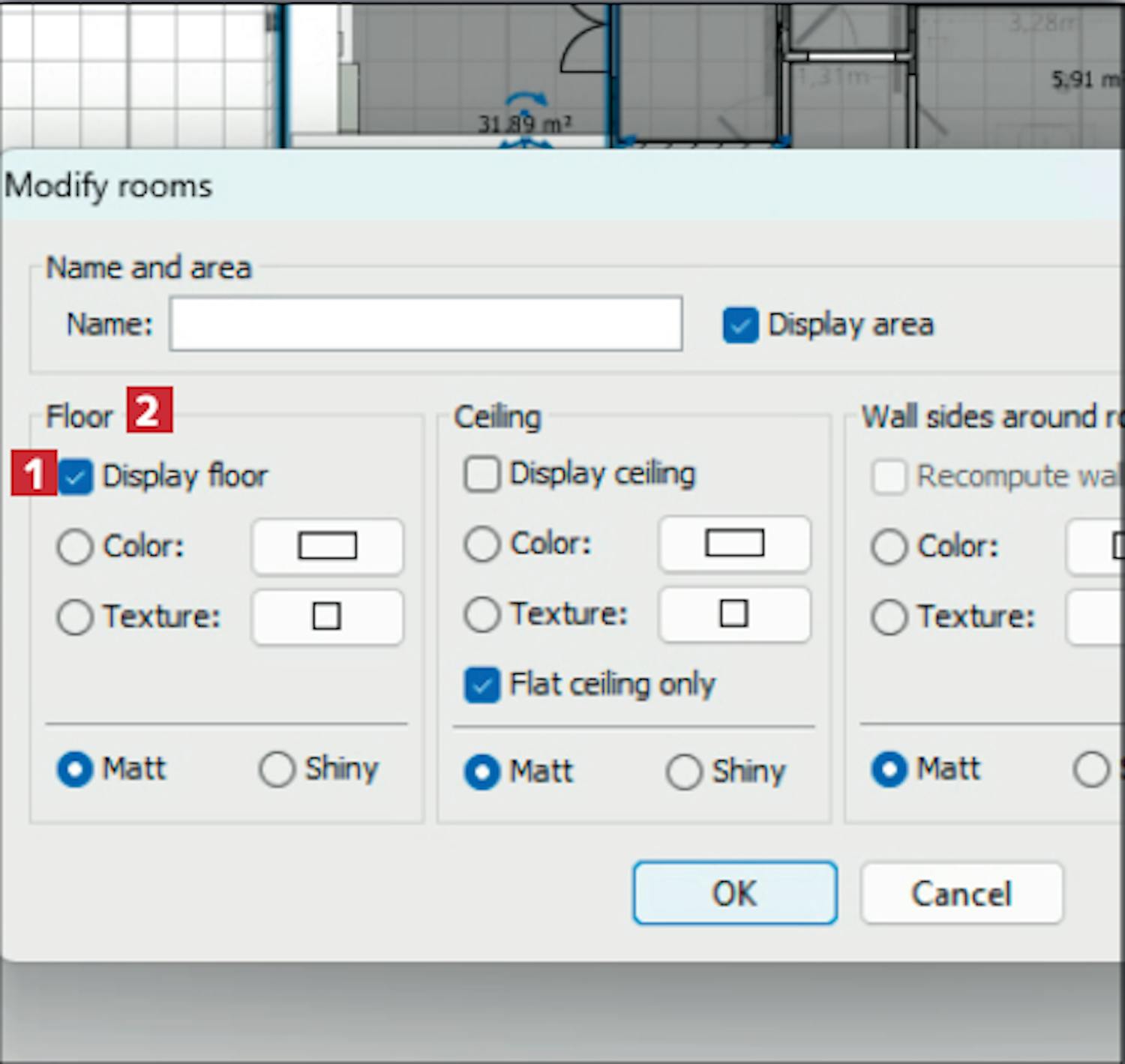Image resolution: width=1125 pixels, height=1064 pixels.
Task: Choose Shiny finish for the ceiling
Action: click(683, 772)
